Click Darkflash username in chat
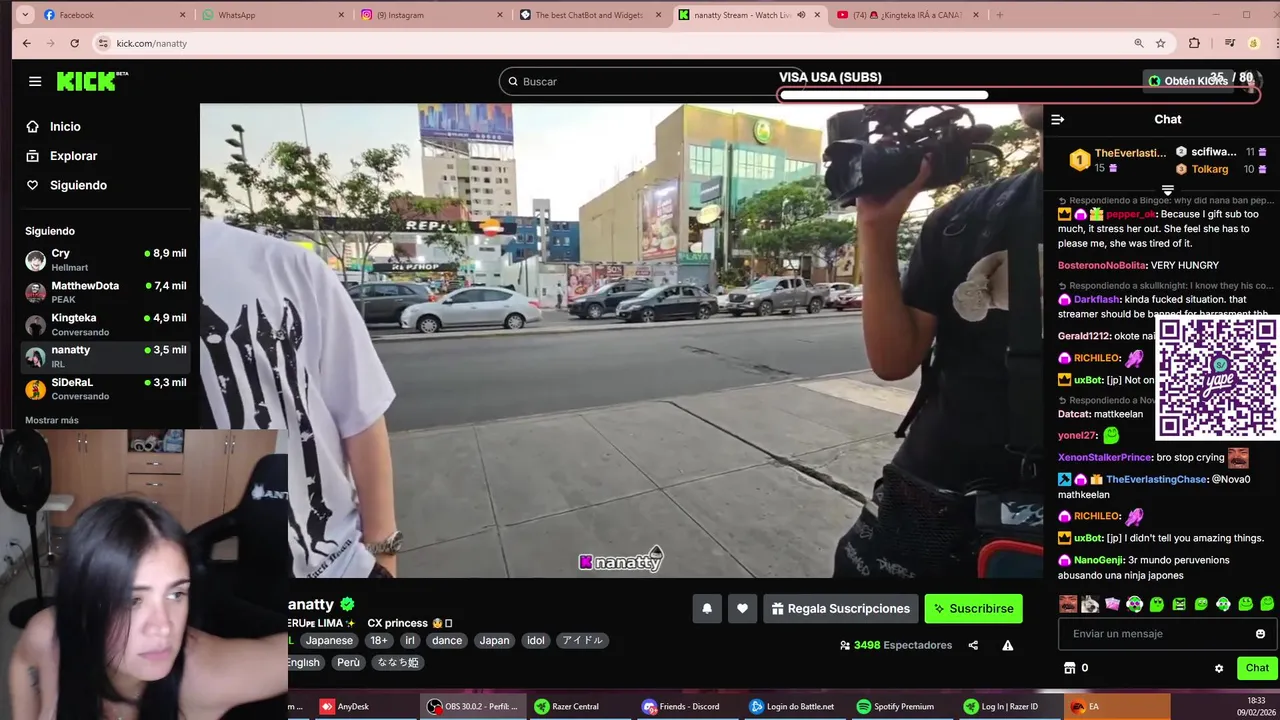Viewport: 1280px width, 720px height. [x=1097, y=299]
